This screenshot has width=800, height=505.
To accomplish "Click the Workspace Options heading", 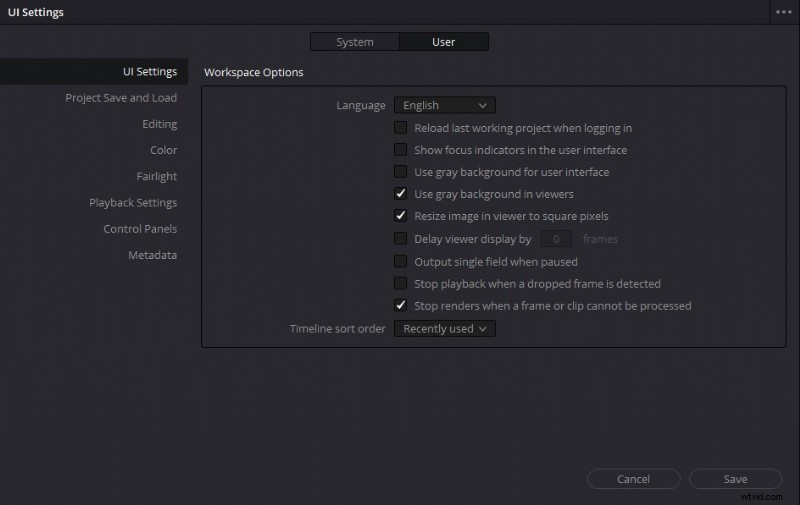I will pyautogui.click(x=254, y=72).
